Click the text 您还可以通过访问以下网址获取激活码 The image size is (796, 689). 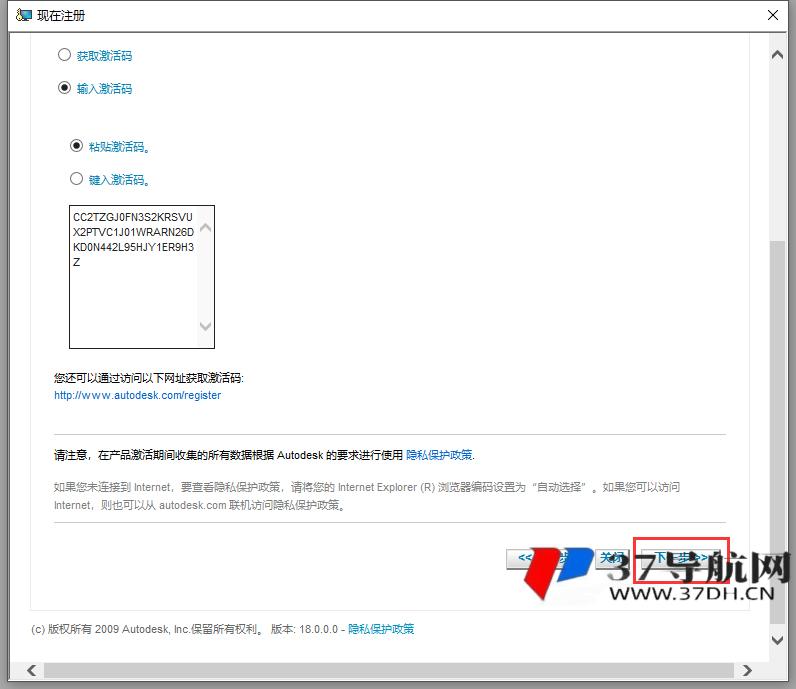point(149,378)
